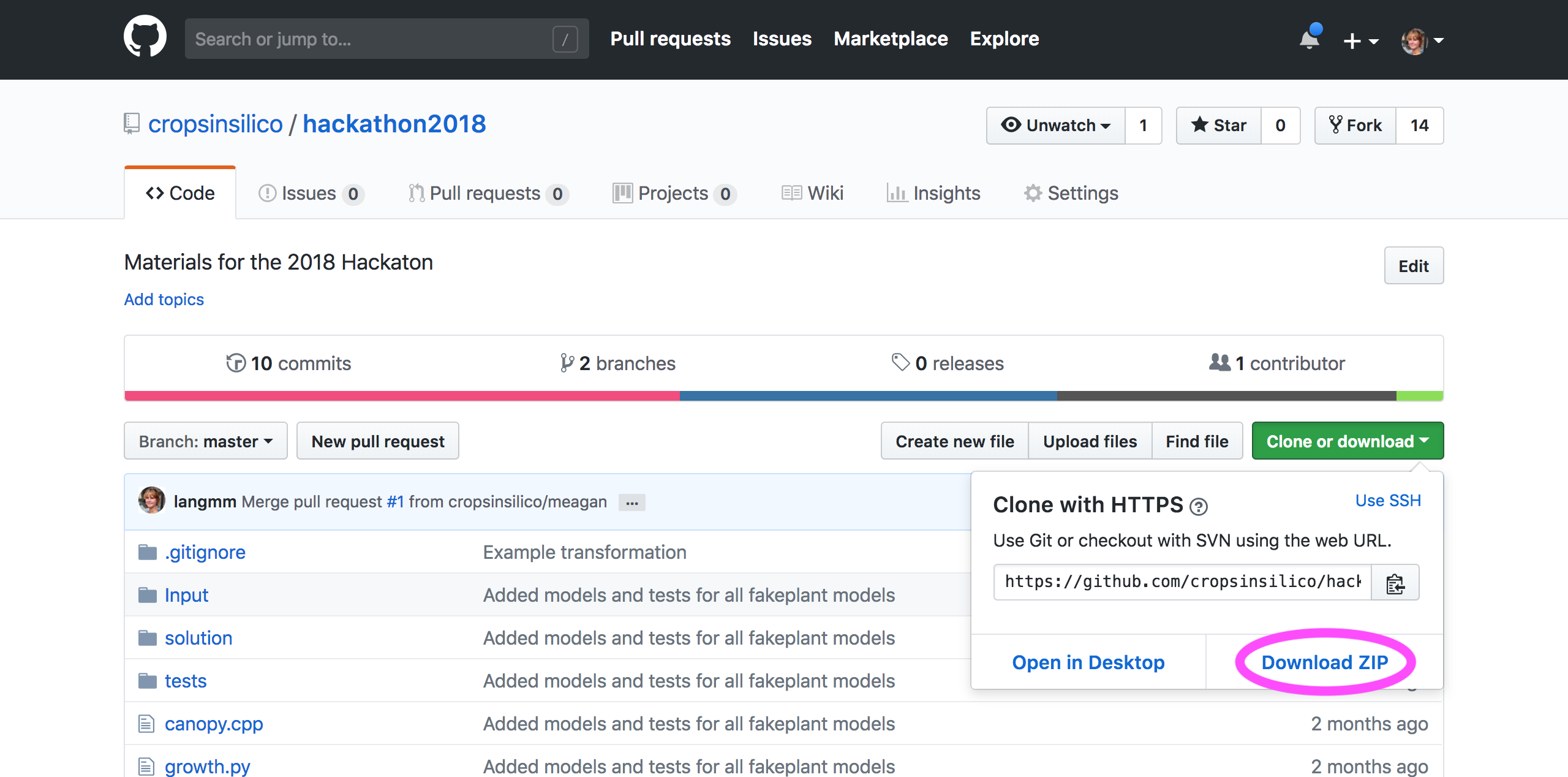Open Marketplace in top navigation

pos(891,39)
